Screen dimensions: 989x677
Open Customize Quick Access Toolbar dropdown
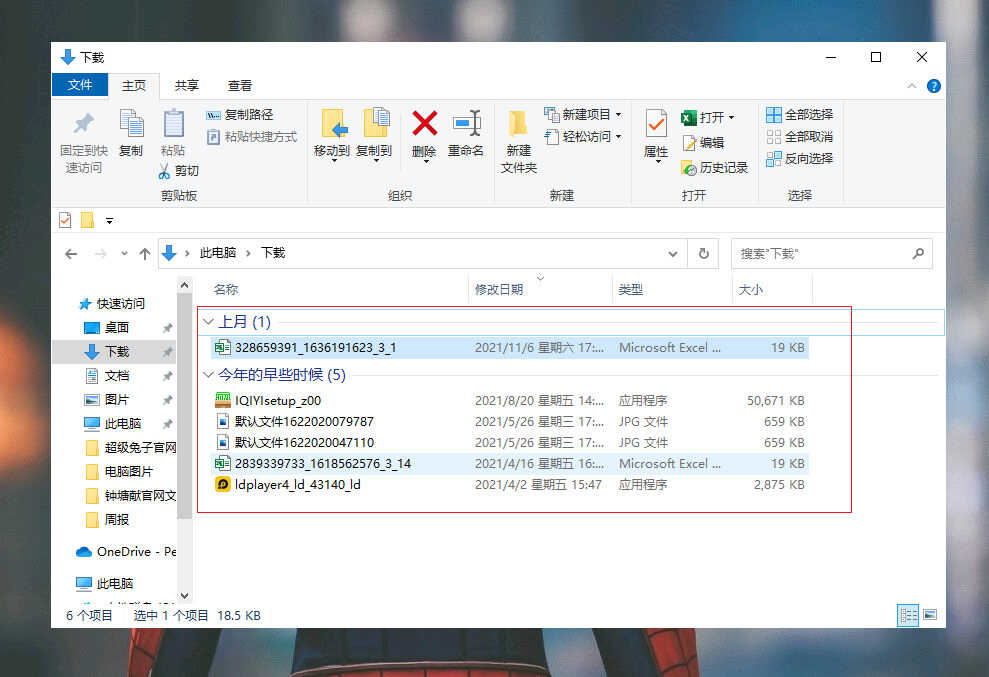[x=110, y=221]
